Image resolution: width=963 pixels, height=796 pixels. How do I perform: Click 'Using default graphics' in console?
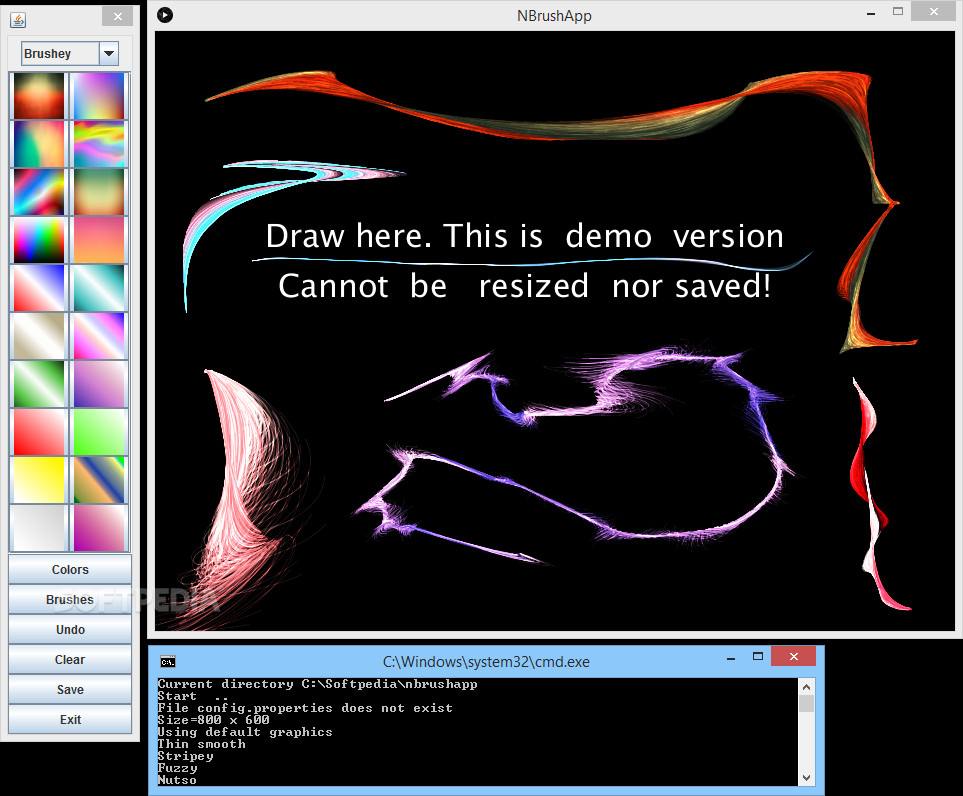[245, 732]
